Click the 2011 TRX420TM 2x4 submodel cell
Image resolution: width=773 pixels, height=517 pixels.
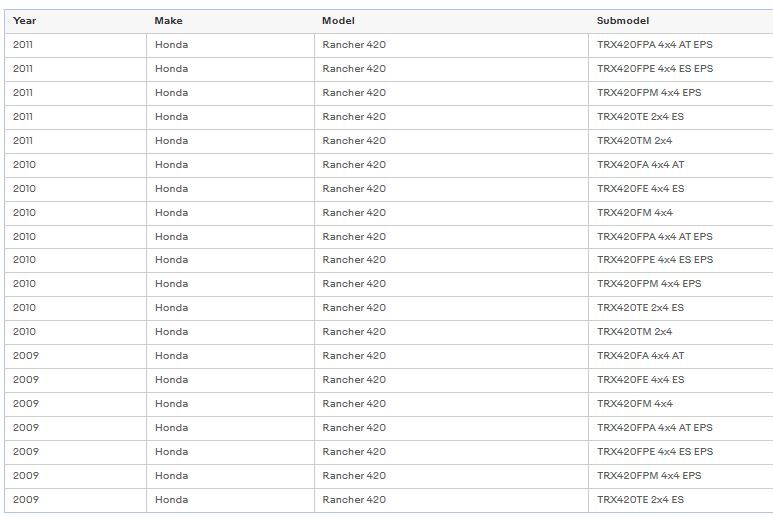(634, 141)
